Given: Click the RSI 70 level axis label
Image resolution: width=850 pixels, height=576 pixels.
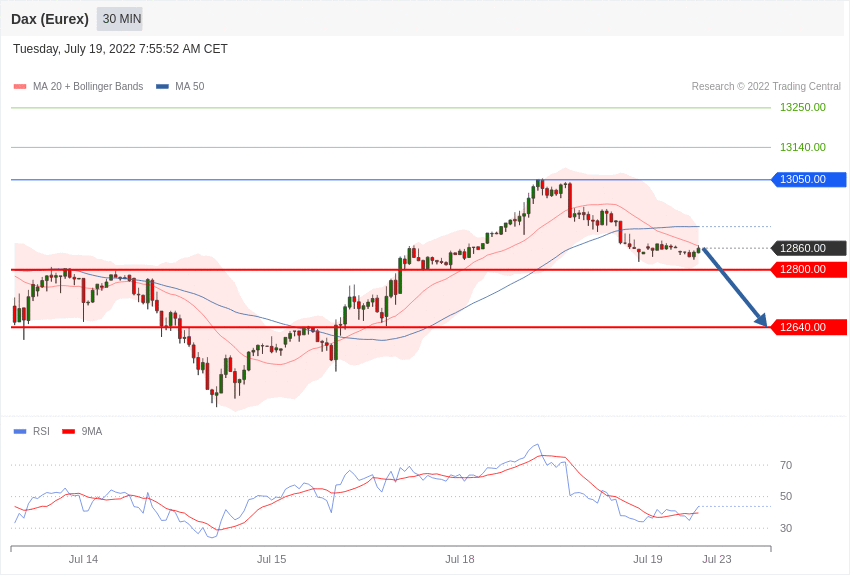Looking at the screenshot, I should 786,465.
